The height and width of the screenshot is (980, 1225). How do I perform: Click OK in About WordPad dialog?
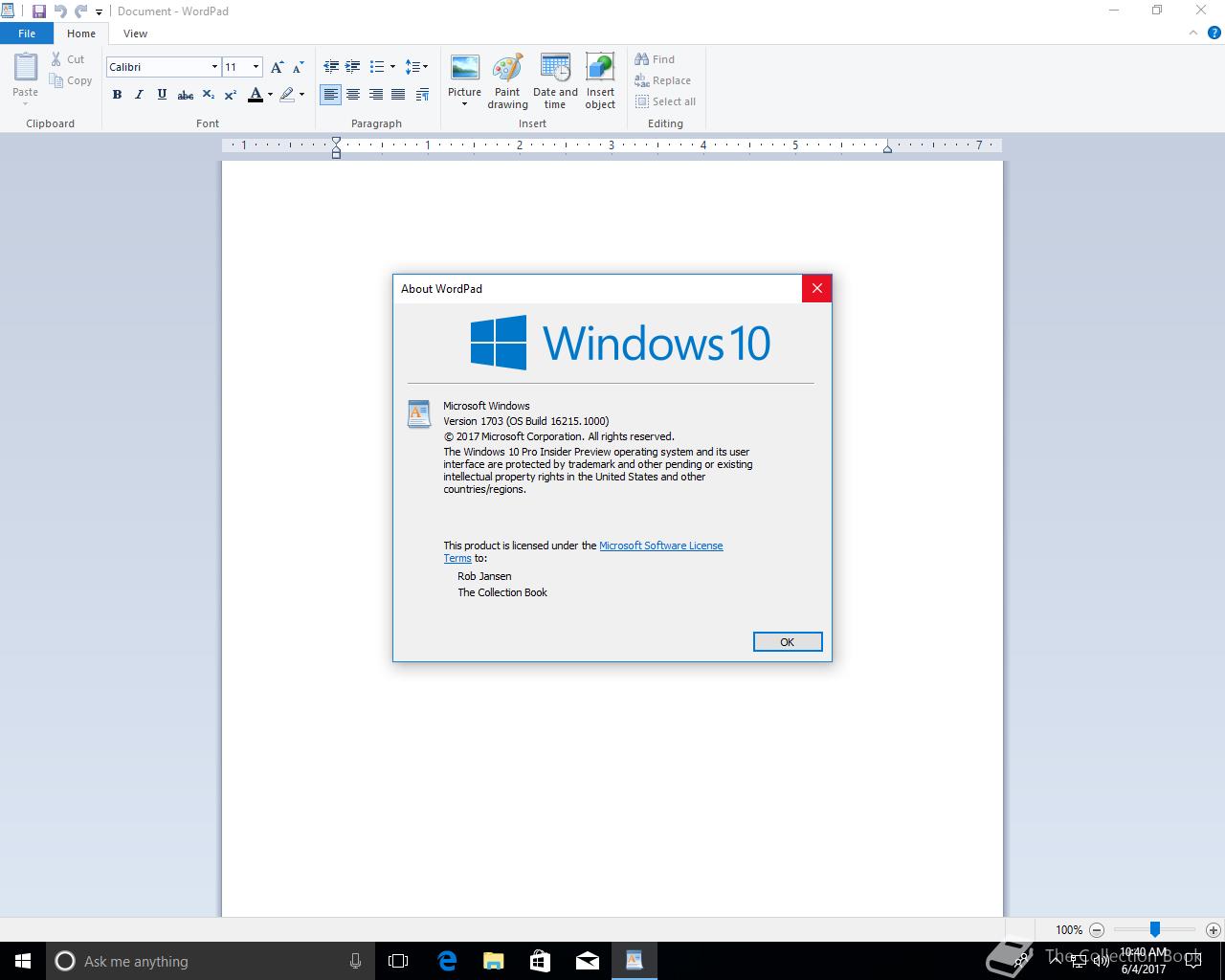pyautogui.click(x=788, y=642)
